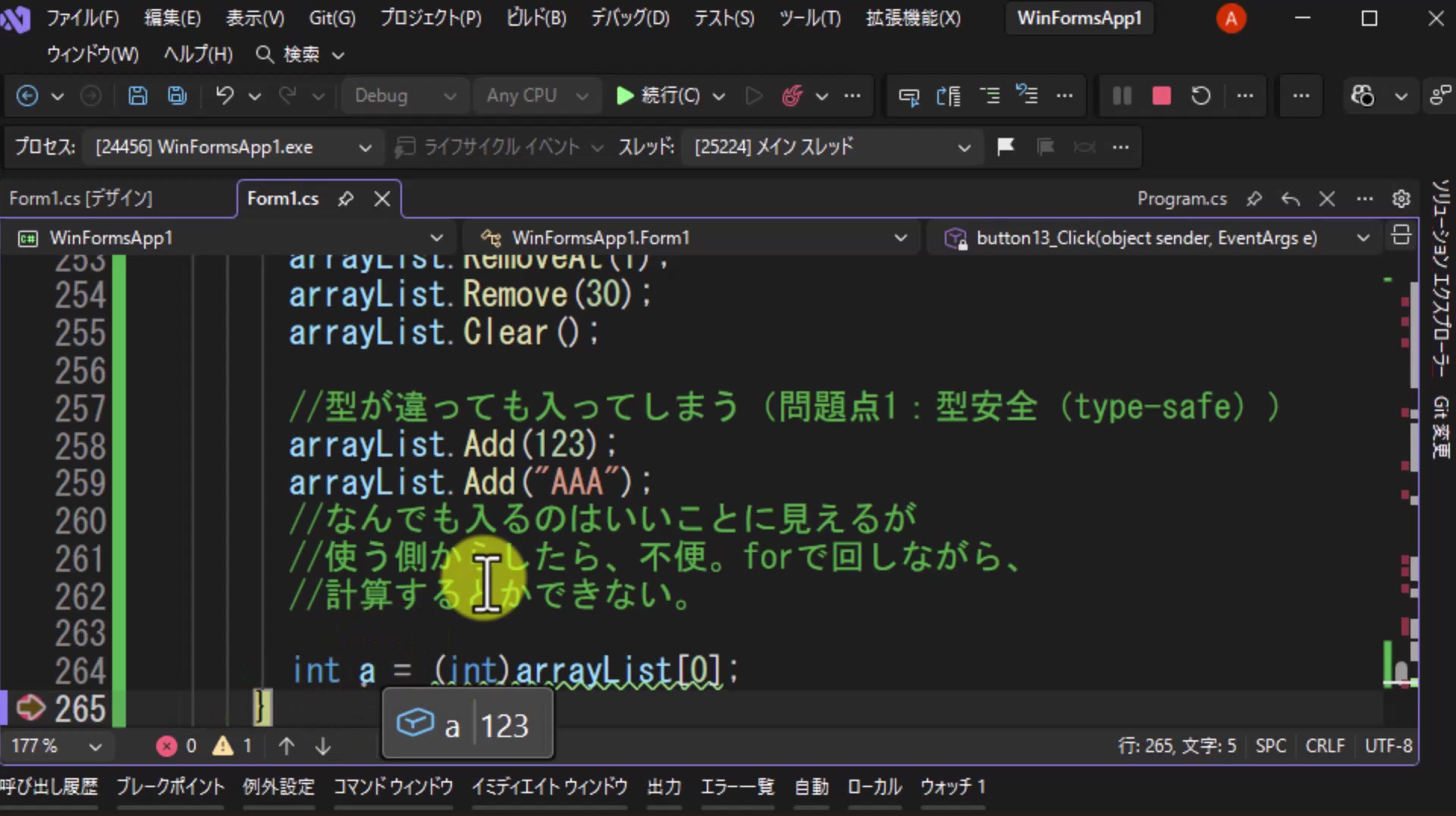Open the Watch 1 bottom tab
The width and height of the screenshot is (1456, 816).
(952, 787)
